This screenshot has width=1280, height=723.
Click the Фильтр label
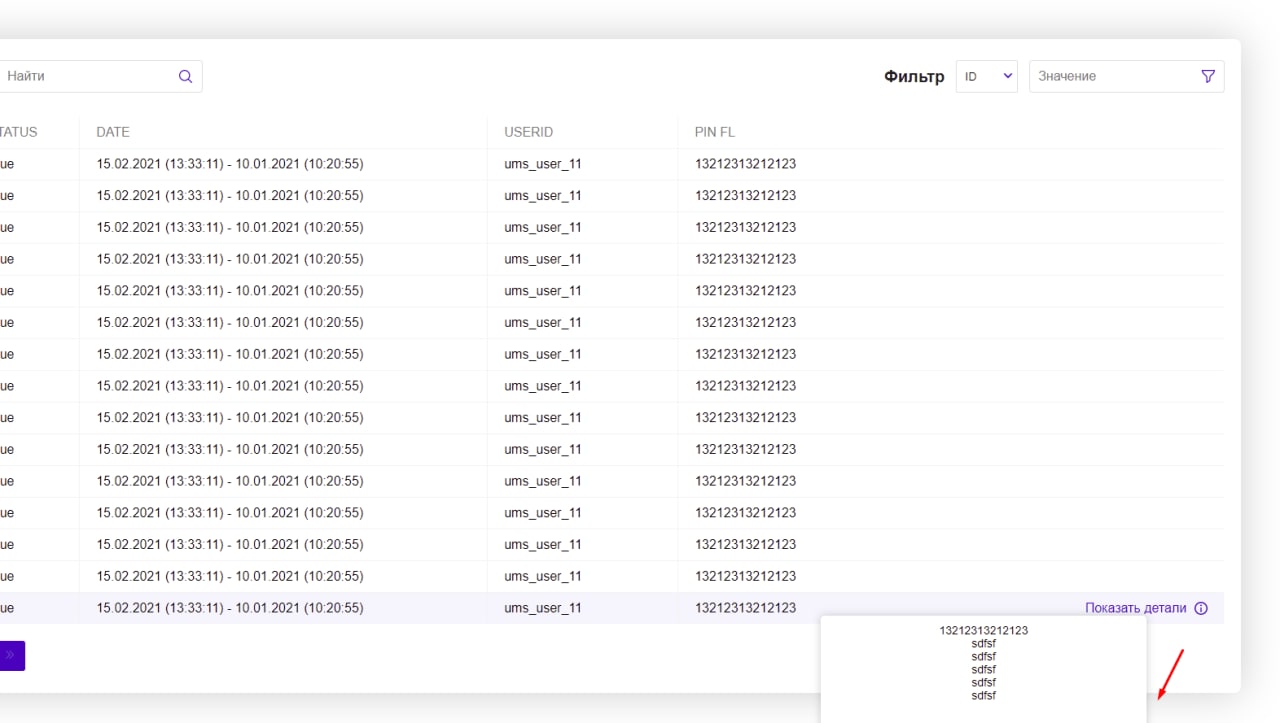(914, 77)
